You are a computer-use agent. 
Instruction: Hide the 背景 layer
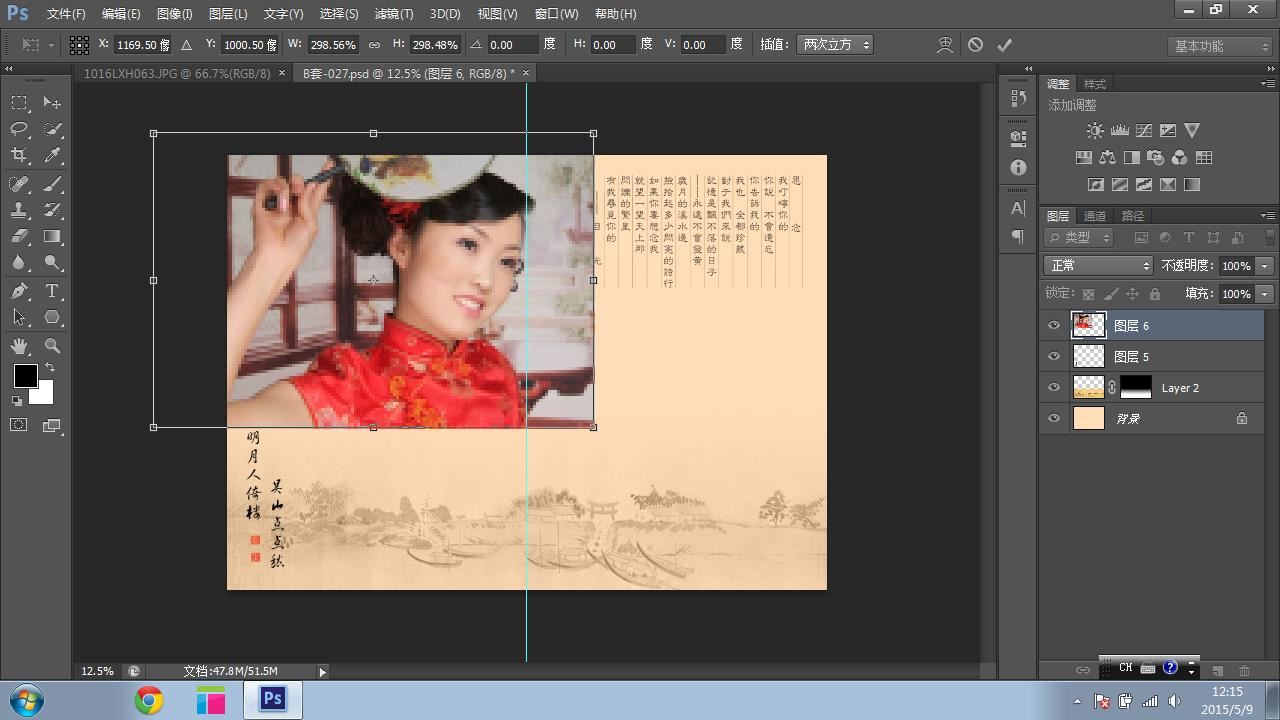1053,418
